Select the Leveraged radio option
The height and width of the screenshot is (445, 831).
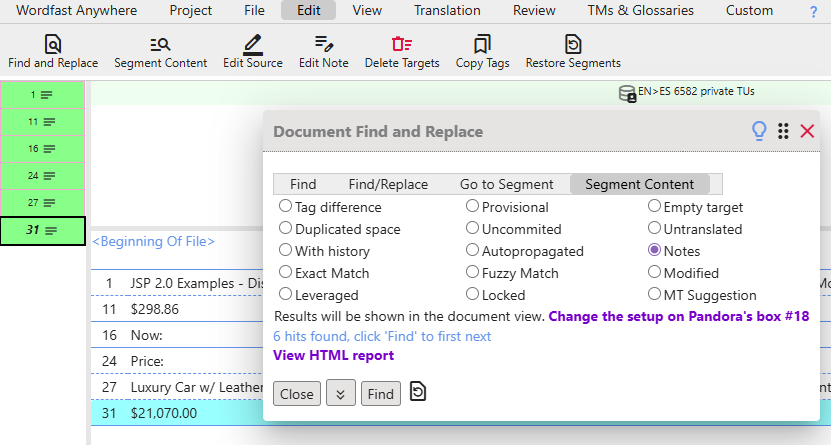(285, 293)
